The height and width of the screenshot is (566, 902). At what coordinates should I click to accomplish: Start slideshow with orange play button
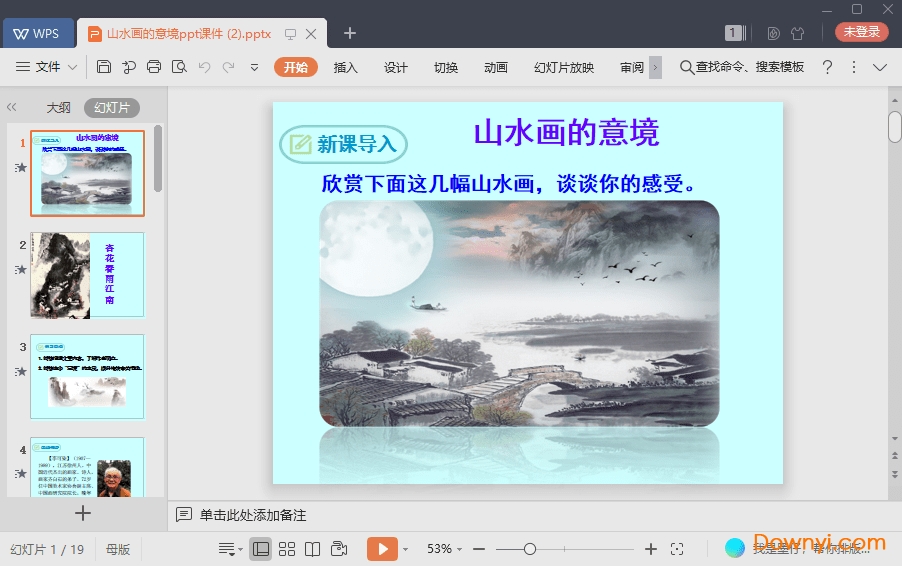click(382, 549)
